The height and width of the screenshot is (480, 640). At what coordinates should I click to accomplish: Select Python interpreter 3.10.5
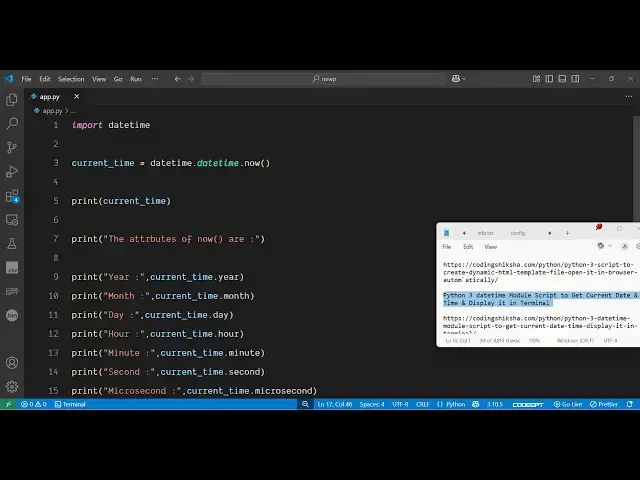tap(494, 404)
